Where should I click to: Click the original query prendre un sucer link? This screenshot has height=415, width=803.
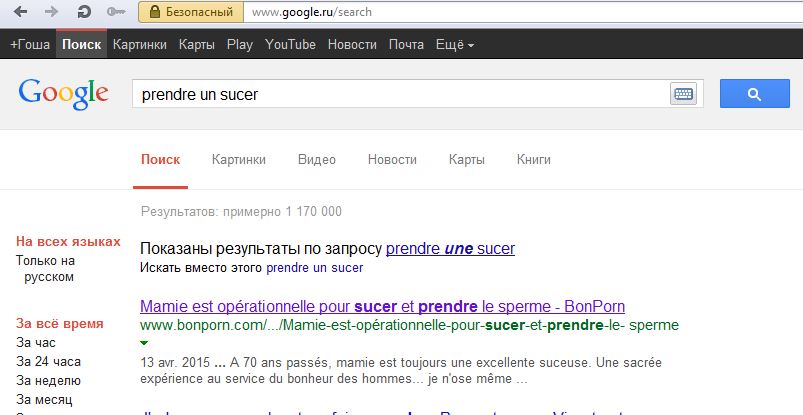click(314, 267)
